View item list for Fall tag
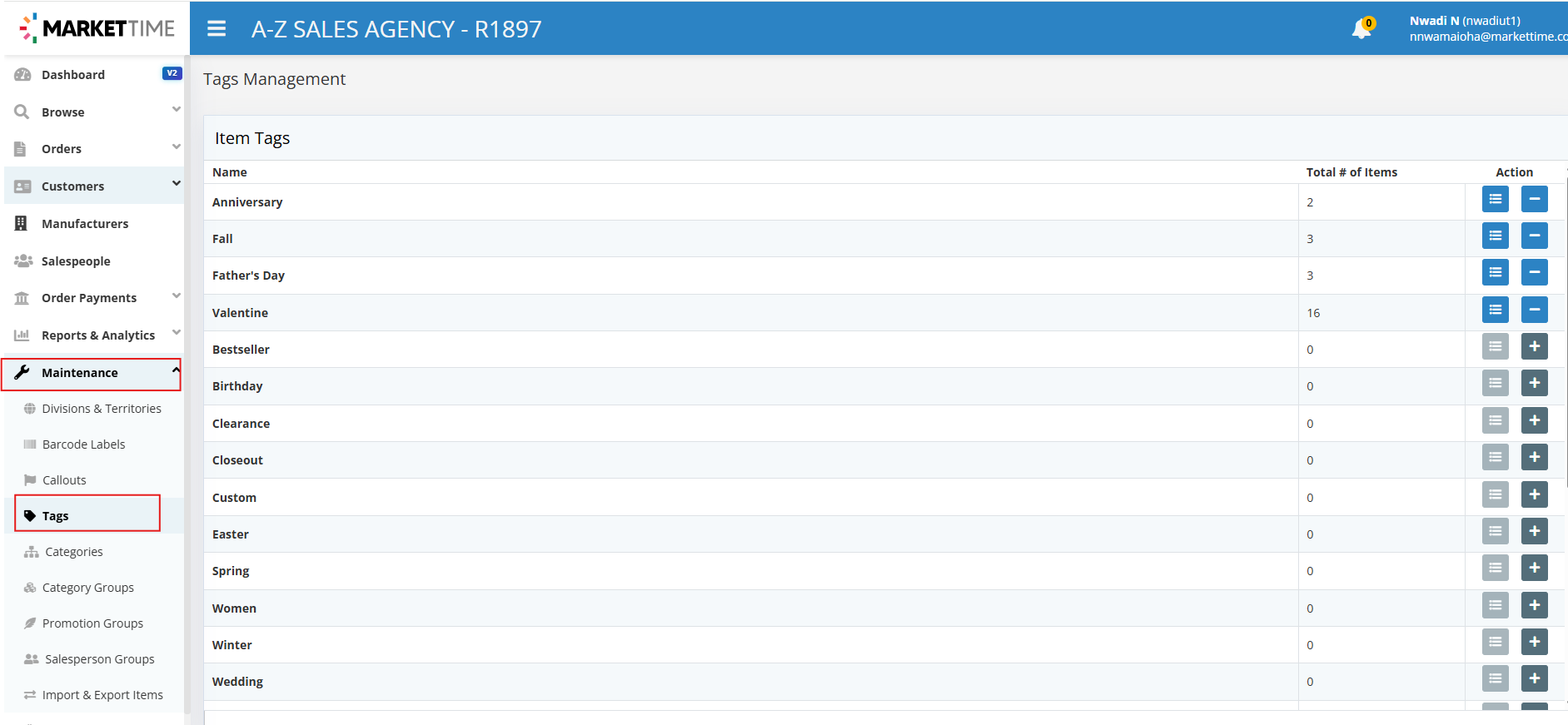Viewport: 1568px width, 725px height. [x=1496, y=236]
